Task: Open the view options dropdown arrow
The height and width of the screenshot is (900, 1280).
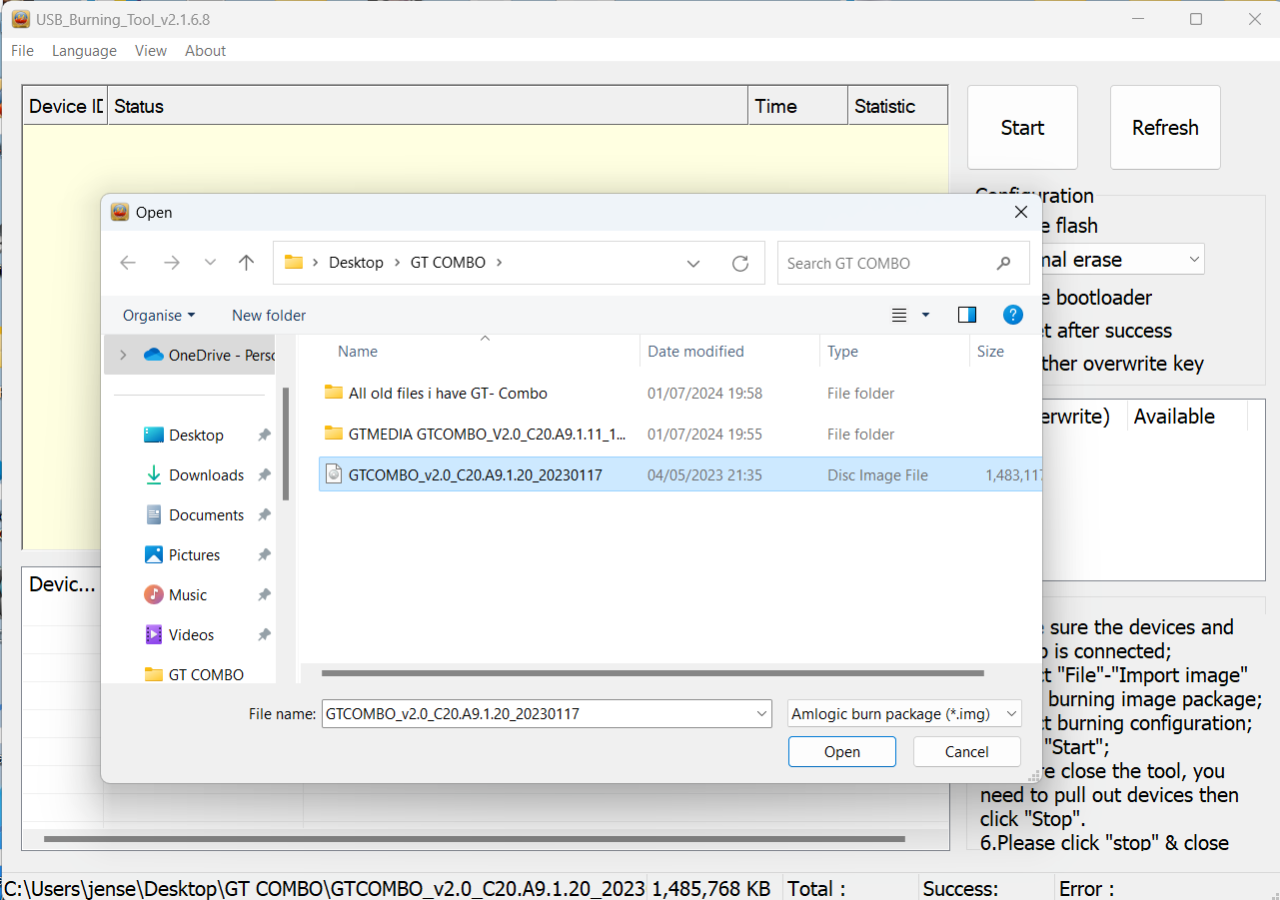Action: coord(926,315)
